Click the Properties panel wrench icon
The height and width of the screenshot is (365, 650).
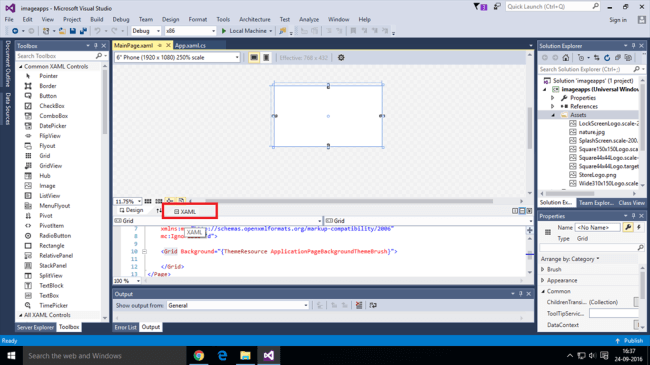coord(628,227)
